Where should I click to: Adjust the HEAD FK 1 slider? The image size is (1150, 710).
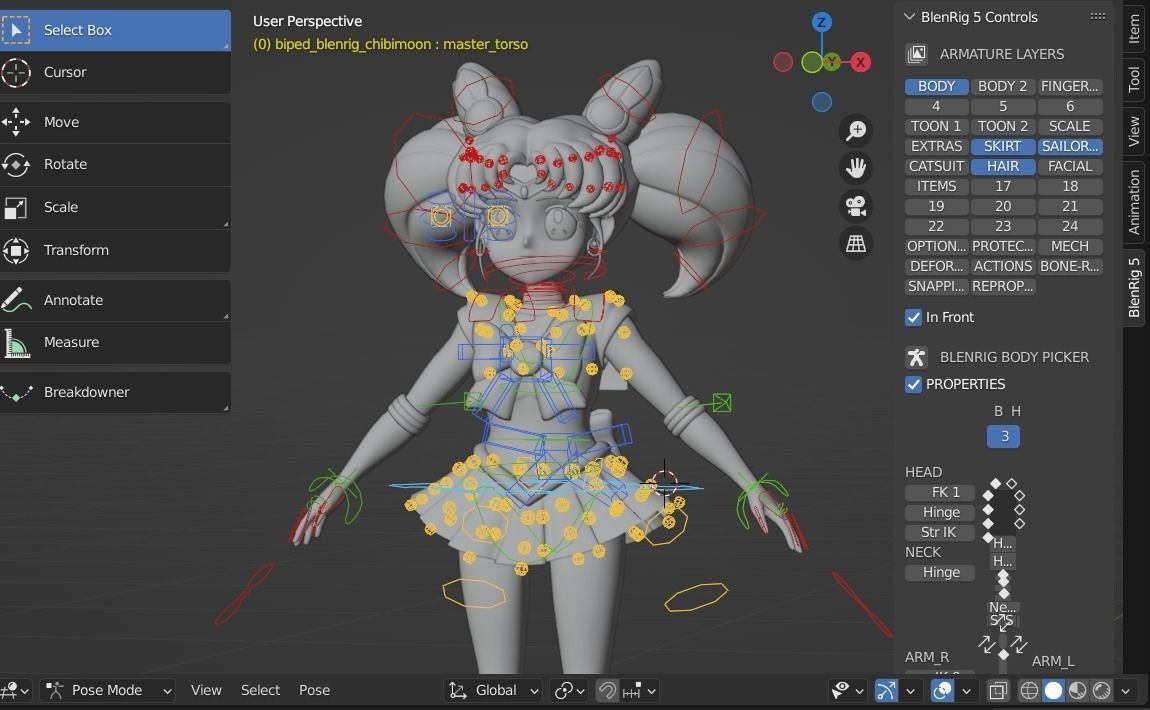pyautogui.click(x=940, y=493)
